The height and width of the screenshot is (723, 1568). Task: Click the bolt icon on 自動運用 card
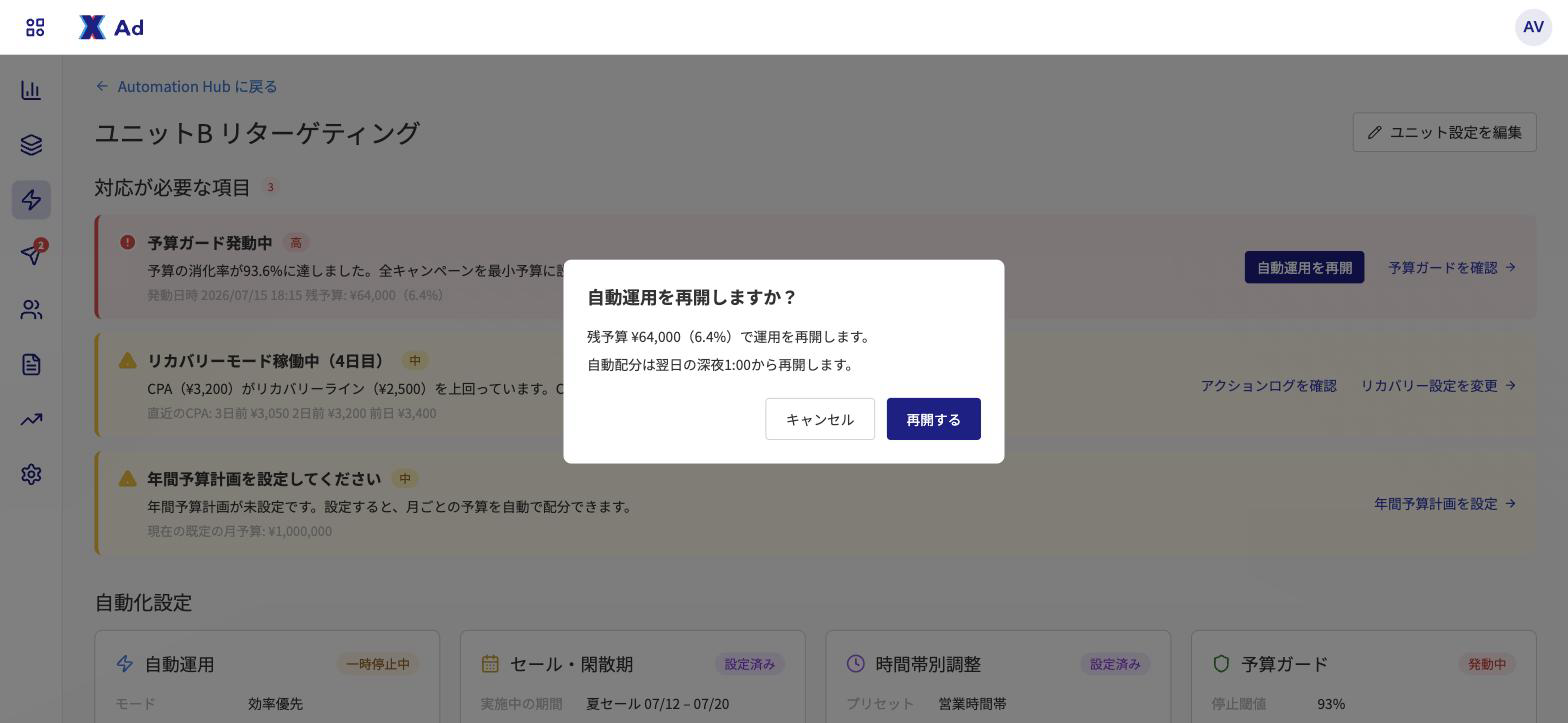coord(125,663)
